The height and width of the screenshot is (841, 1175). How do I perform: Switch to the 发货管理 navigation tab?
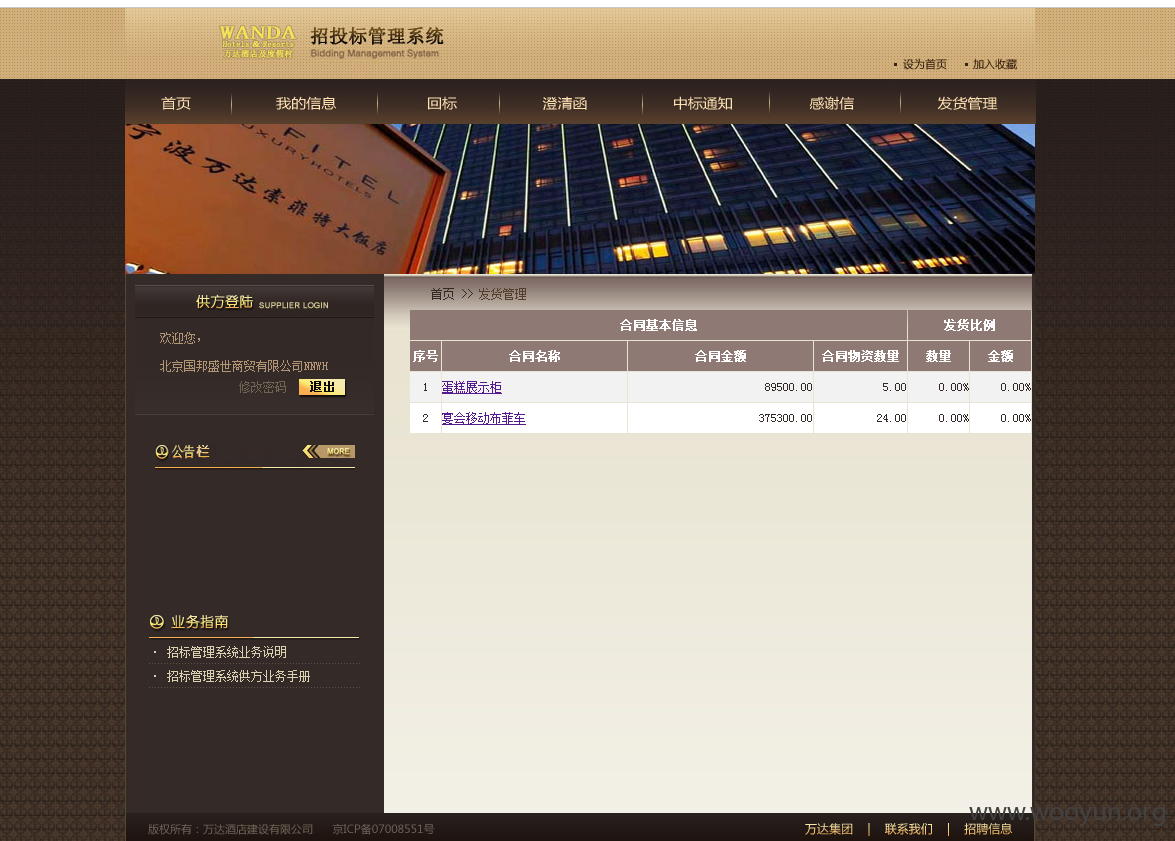pos(967,103)
